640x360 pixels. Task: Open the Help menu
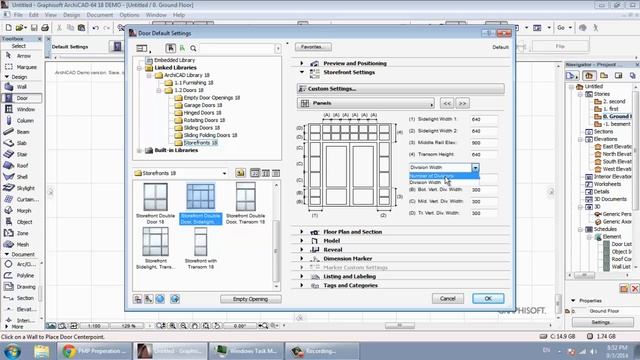(179, 15)
